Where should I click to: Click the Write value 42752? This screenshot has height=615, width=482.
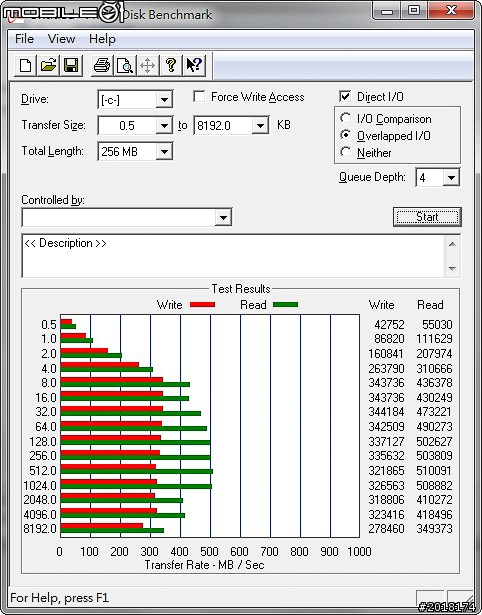(x=389, y=325)
